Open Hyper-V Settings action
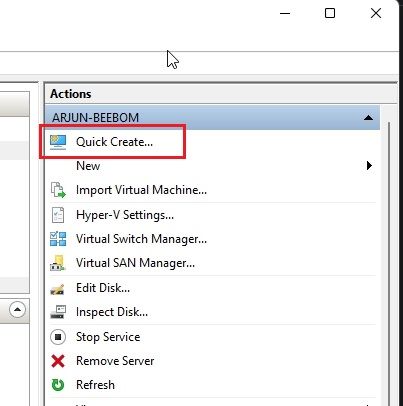403x406 pixels. pyautogui.click(x=125, y=215)
